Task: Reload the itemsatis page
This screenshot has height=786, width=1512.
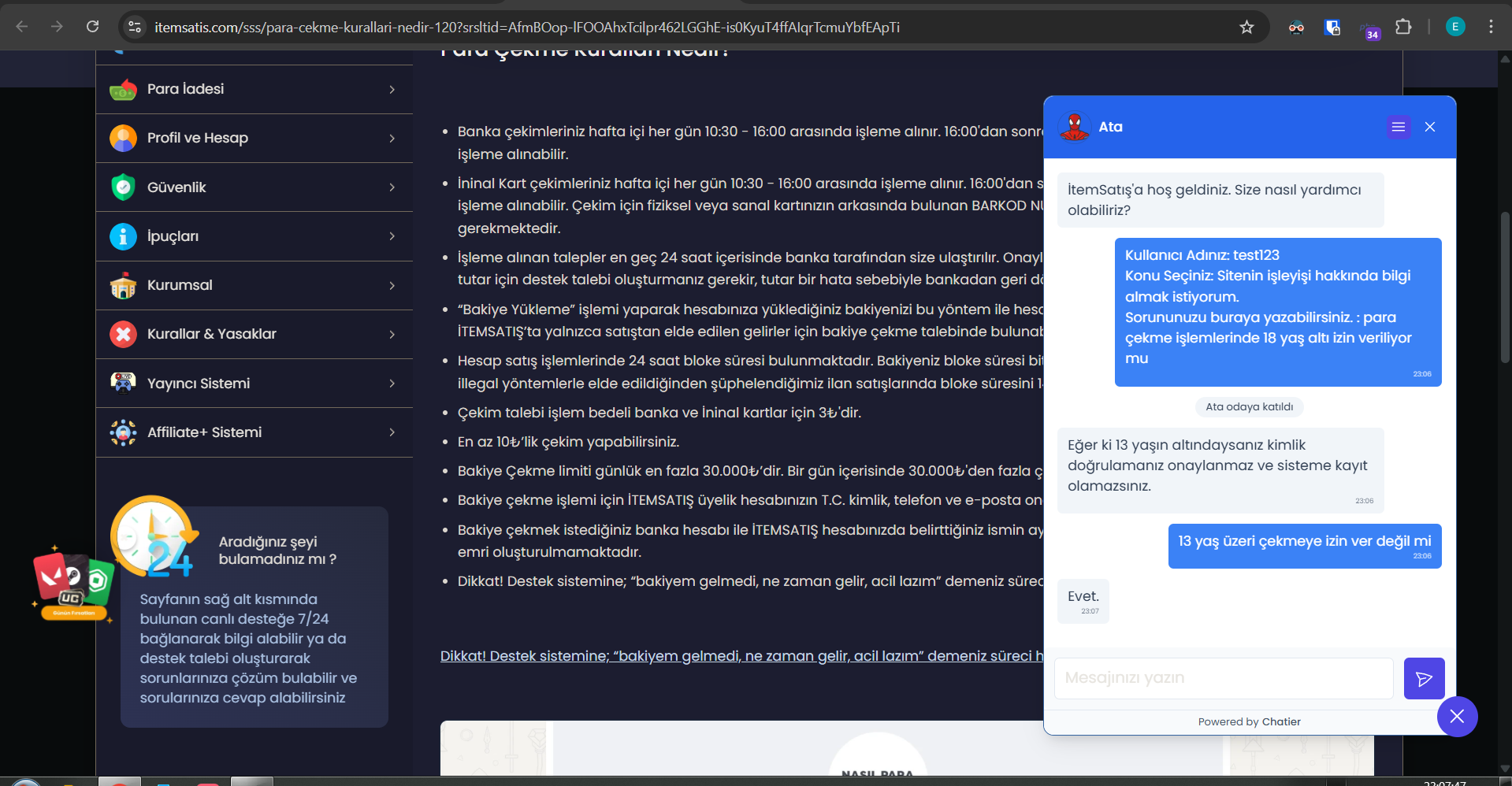Action: 92,27
